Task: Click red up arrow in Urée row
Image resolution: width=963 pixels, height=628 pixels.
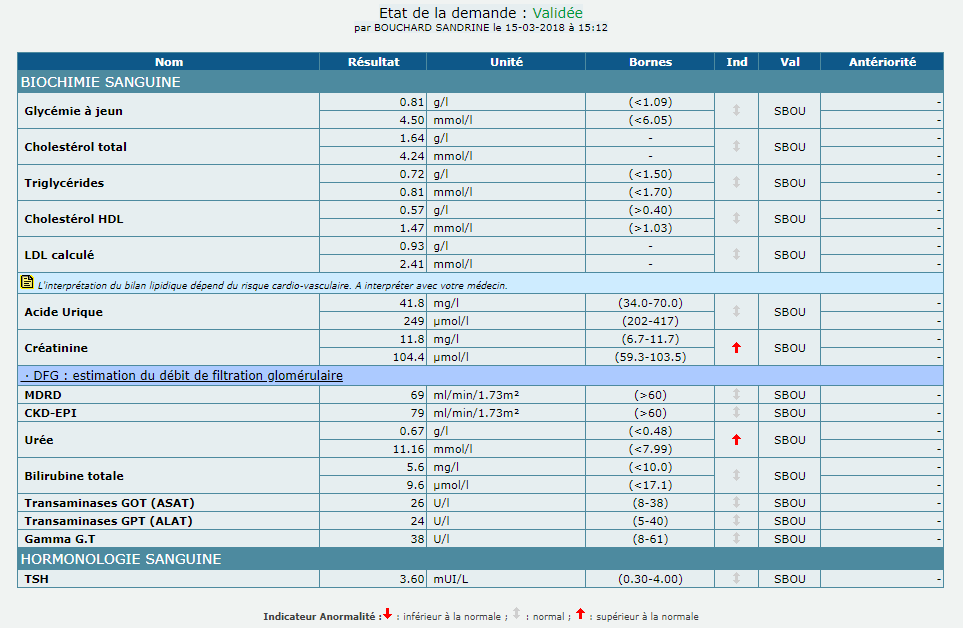Action: 736,440
